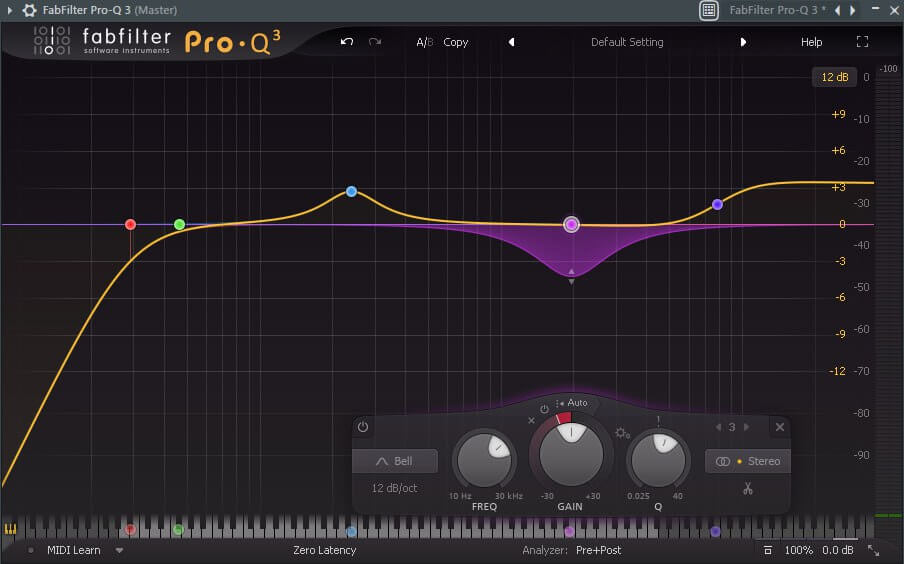Viewport: 904px width, 564px height.
Task: Open the Help menu
Action: tap(811, 42)
